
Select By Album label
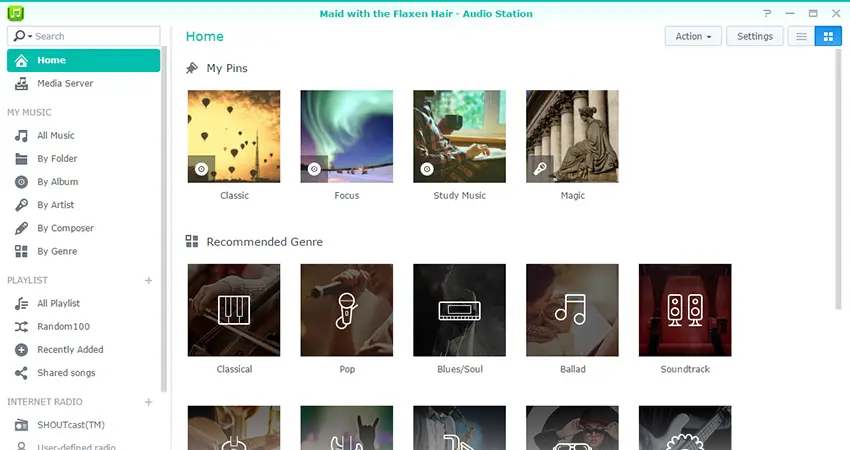(57, 182)
